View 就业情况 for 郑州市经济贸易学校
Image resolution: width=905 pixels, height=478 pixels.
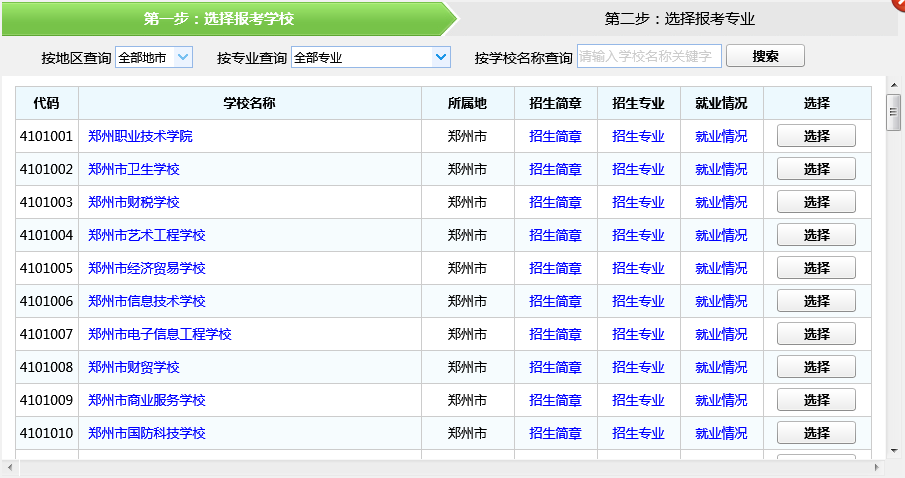pos(721,268)
